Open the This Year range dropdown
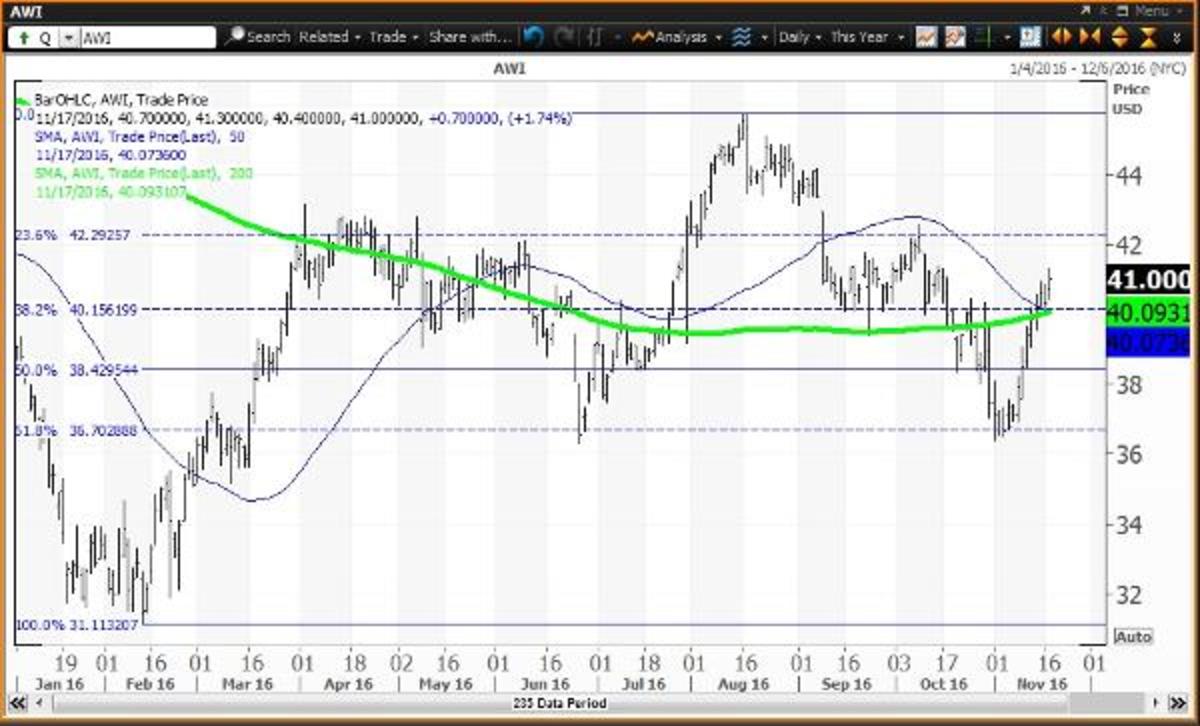Image resolution: width=1200 pixels, height=726 pixels. pos(868,37)
